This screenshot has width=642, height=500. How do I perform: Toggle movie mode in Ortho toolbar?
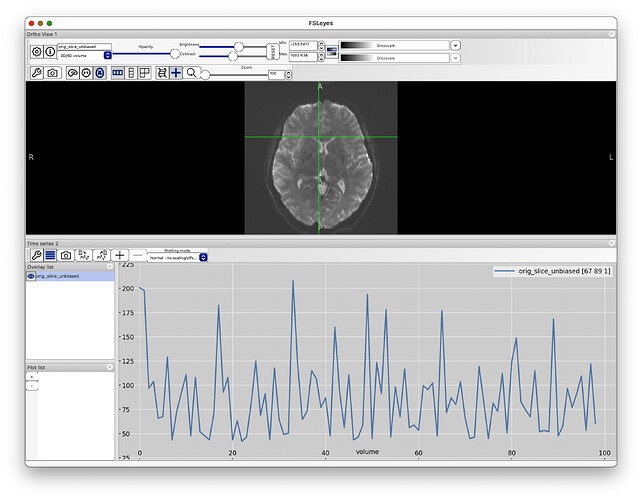point(162,73)
